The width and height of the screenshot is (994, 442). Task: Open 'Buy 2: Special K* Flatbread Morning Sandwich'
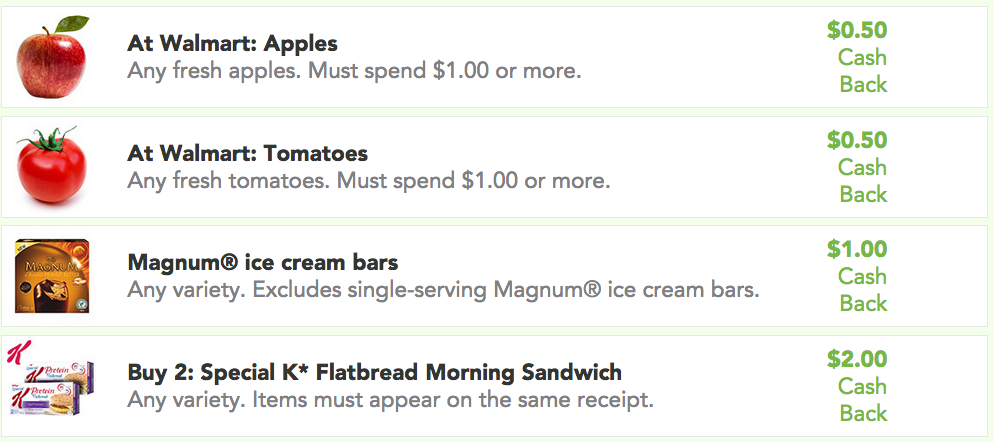pyautogui.click(x=375, y=372)
